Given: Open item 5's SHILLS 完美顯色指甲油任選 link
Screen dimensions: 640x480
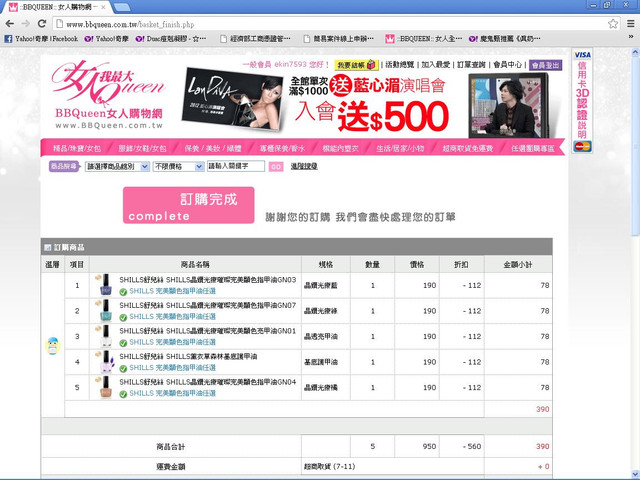Looking at the screenshot, I should tap(172, 393).
